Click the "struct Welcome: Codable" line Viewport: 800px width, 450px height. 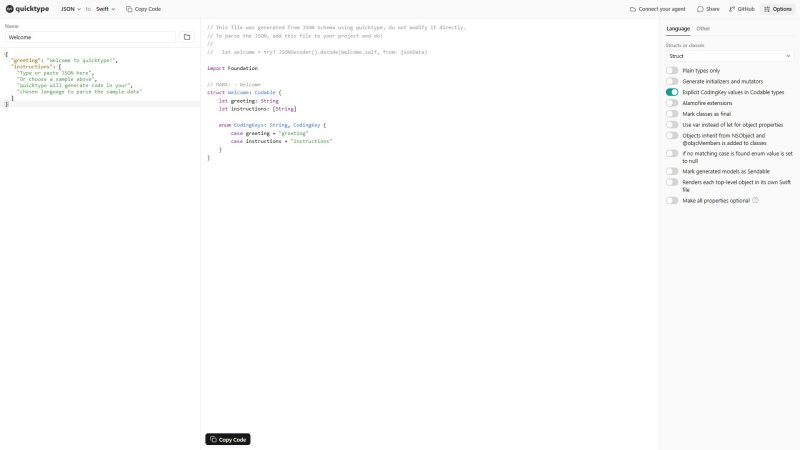[244, 92]
